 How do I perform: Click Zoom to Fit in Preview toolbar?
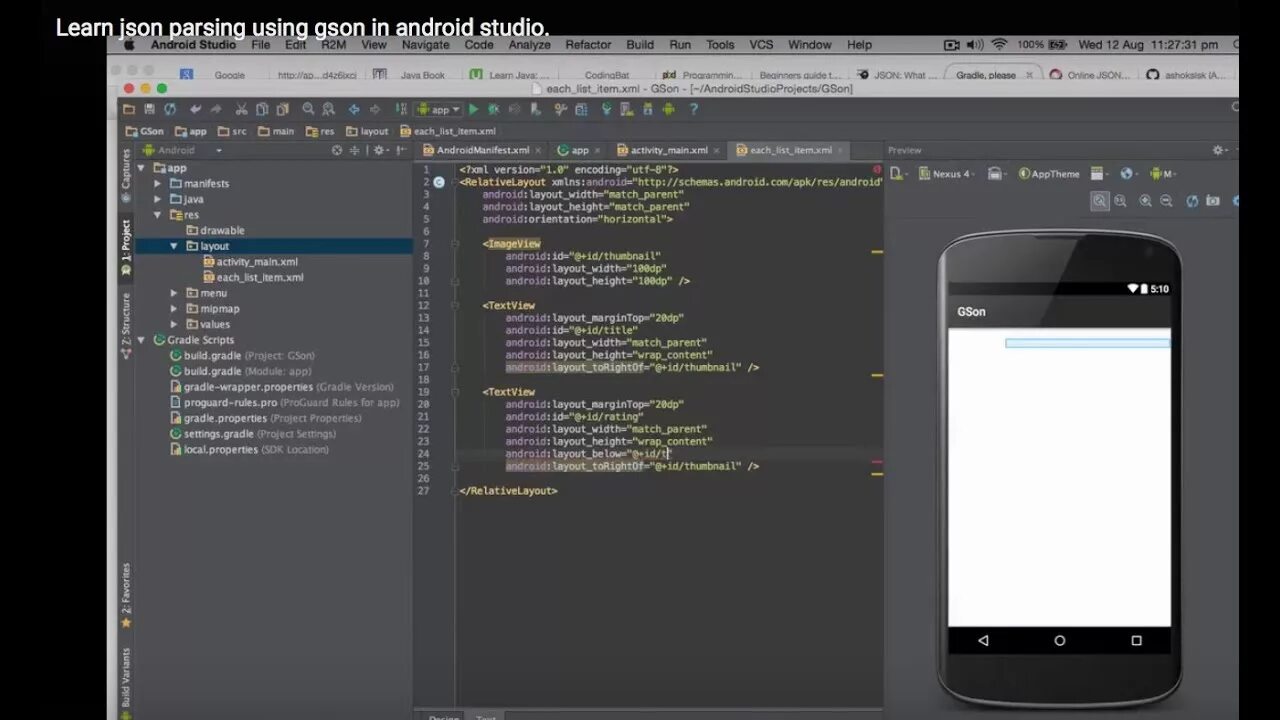(1100, 201)
